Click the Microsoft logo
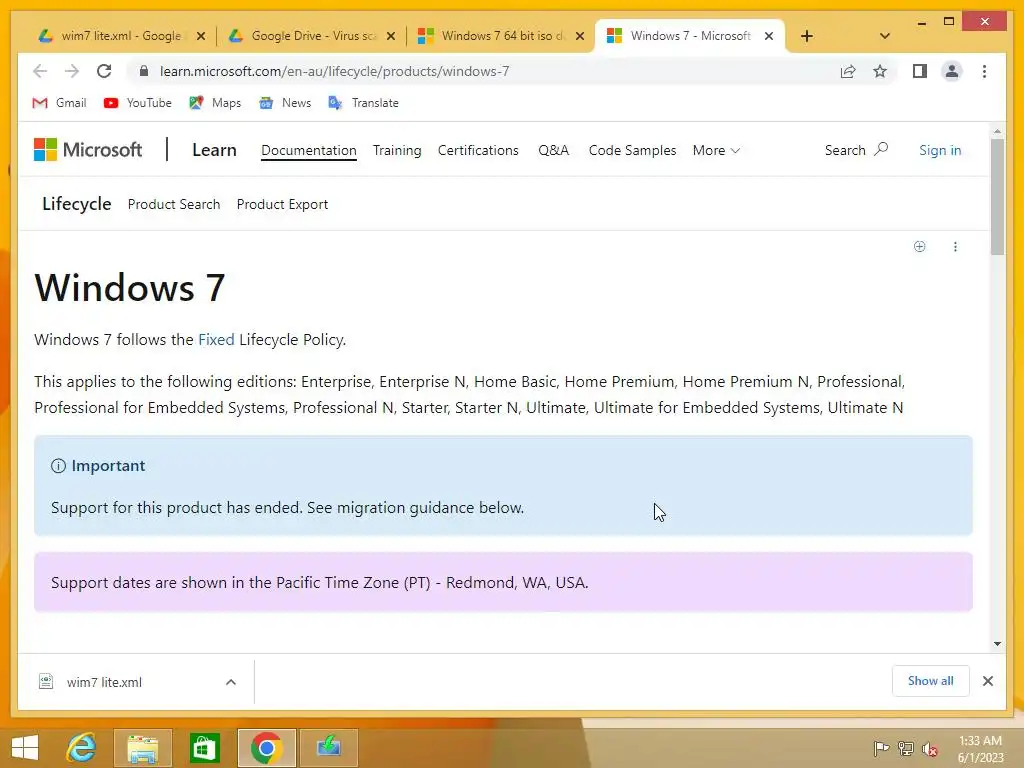The height and width of the screenshot is (768, 1024). point(88,150)
